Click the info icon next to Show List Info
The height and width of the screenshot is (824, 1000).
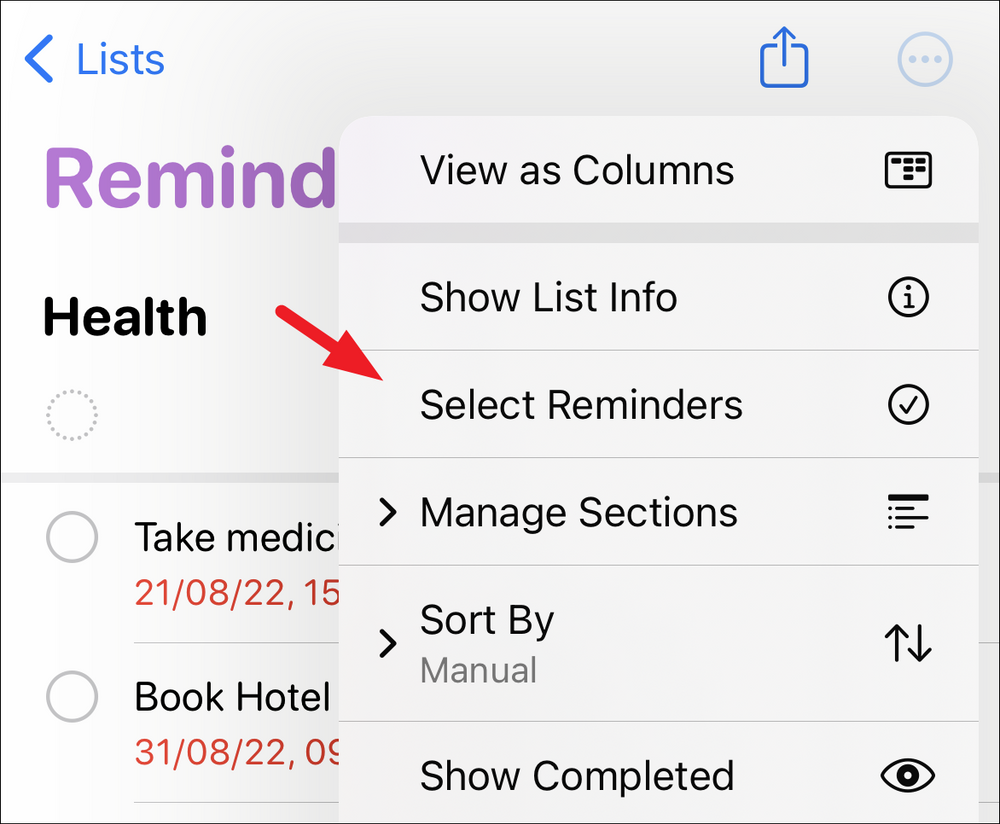(x=908, y=297)
